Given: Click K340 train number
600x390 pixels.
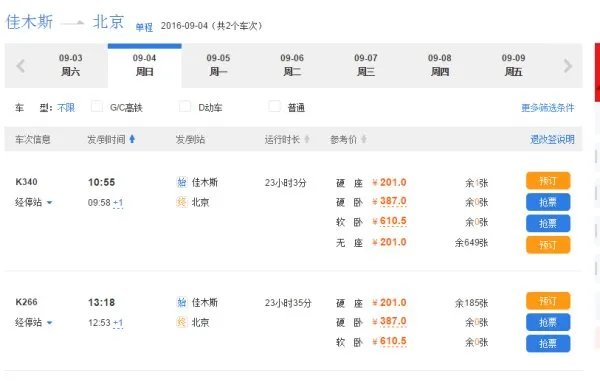Looking at the screenshot, I should click(x=26, y=182).
